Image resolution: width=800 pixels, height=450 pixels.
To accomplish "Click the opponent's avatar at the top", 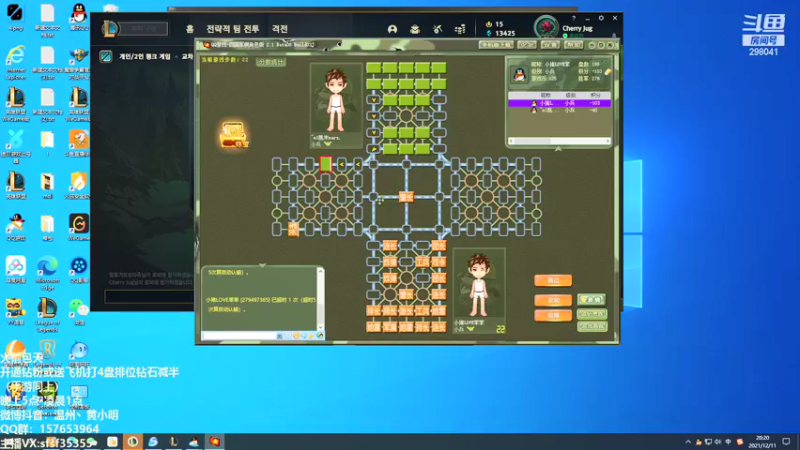I will pos(335,99).
